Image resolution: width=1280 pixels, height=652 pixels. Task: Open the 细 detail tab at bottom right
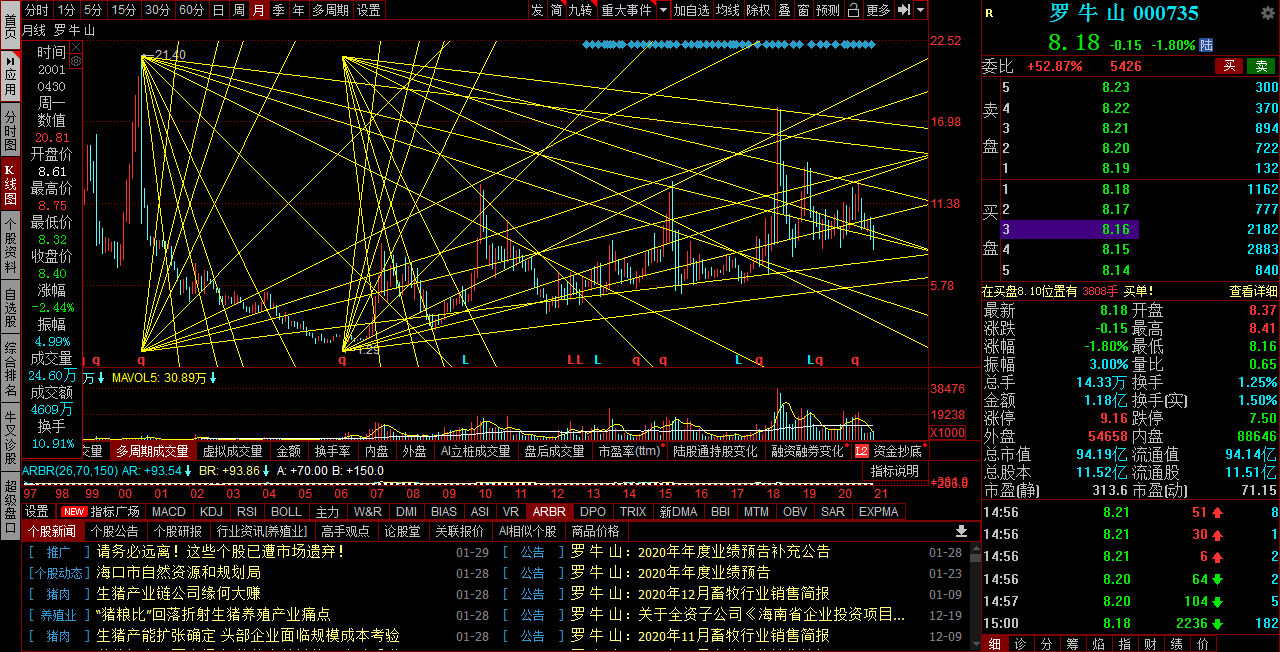994,644
